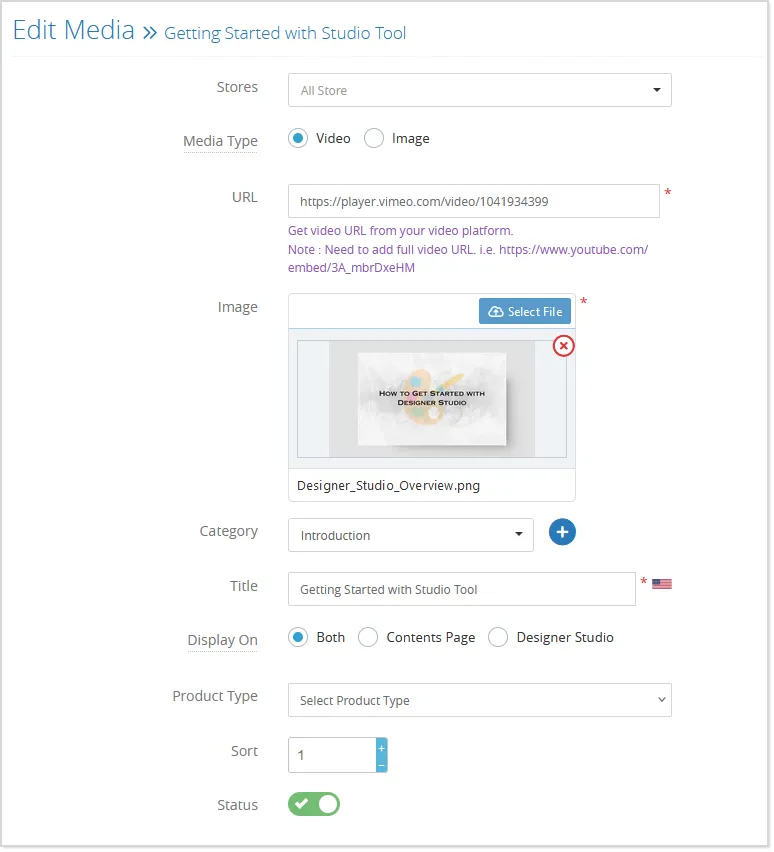Click the Designer Studio thumbnail preview
Viewport: 774px width, 852px height.
coord(433,400)
